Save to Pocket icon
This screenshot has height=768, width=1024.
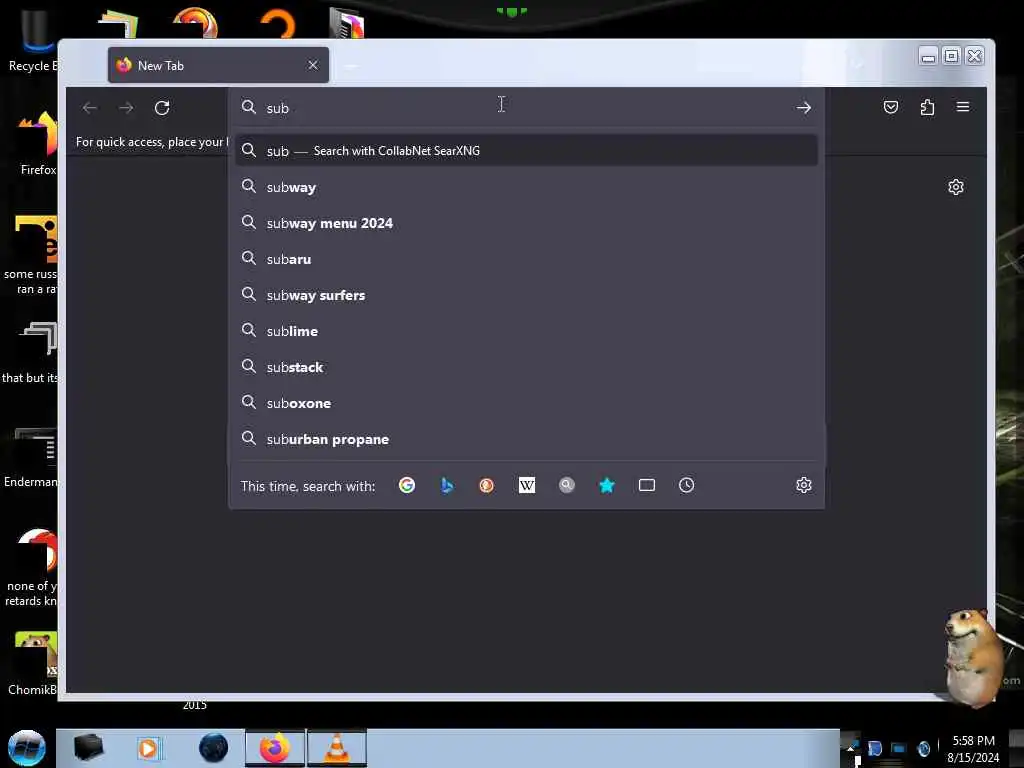coord(891,107)
